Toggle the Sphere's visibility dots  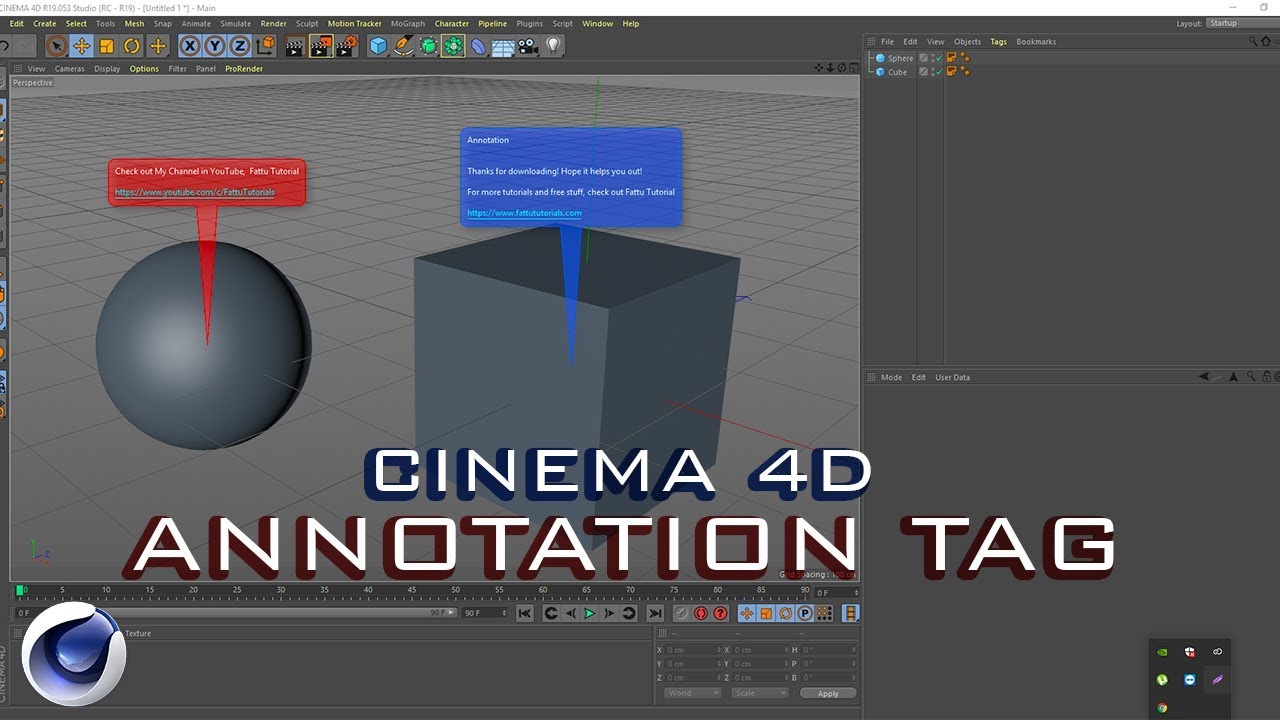click(x=932, y=58)
